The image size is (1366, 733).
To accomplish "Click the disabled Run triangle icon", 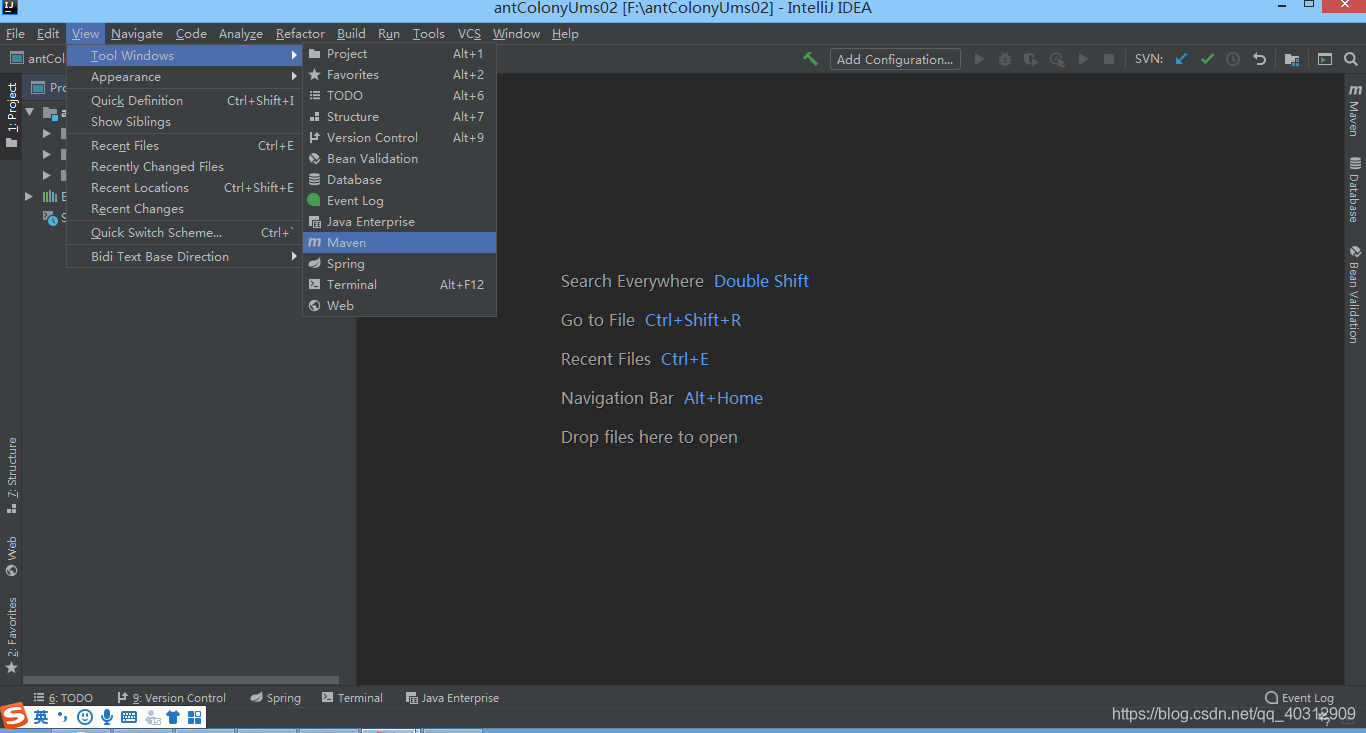I will 979,59.
